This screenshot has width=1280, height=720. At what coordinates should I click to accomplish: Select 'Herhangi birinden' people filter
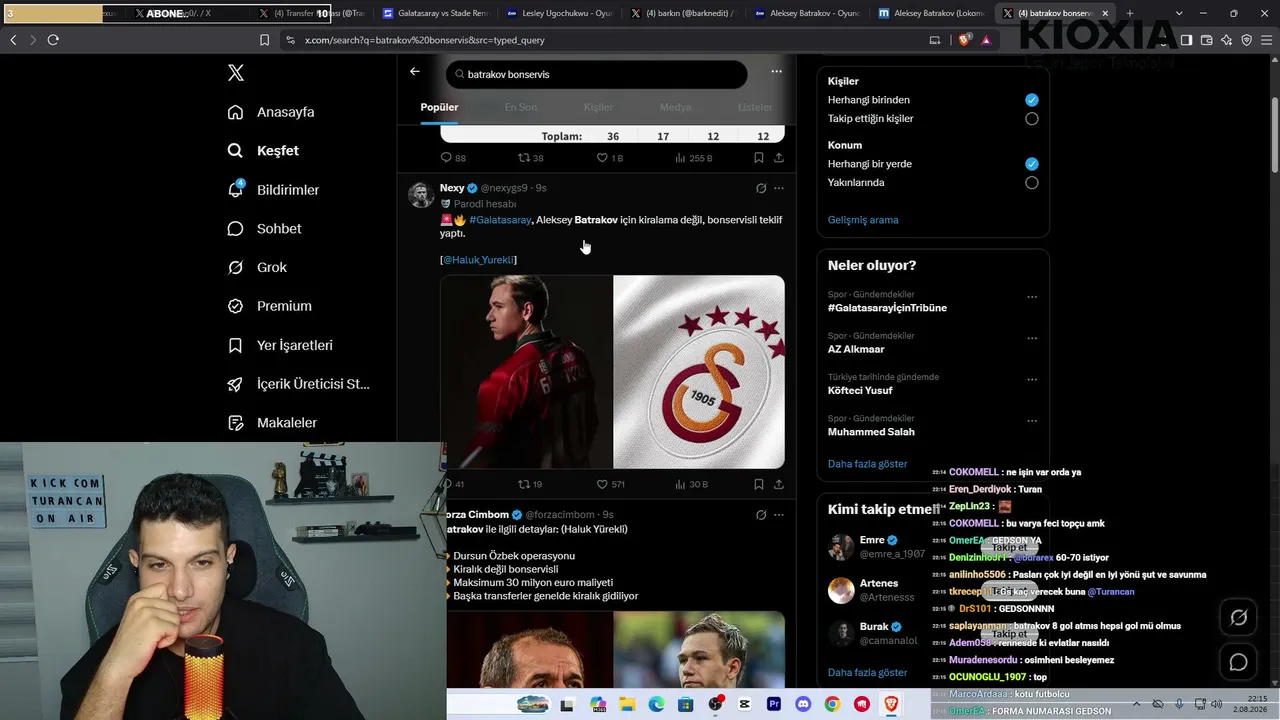coord(1032,100)
